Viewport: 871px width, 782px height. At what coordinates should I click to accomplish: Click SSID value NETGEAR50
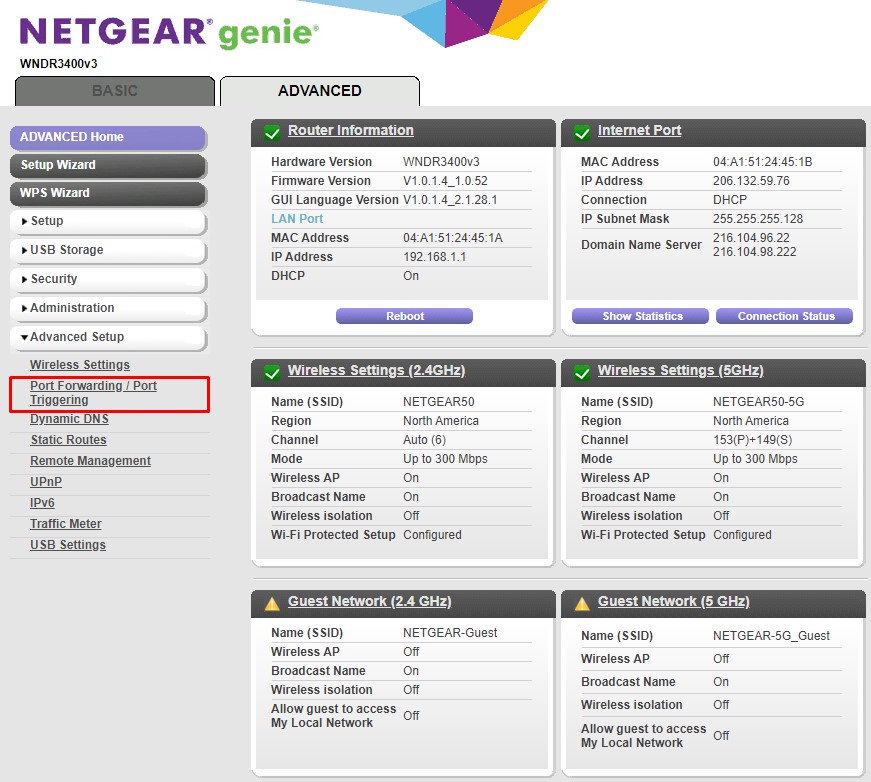pyautogui.click(x=439, y=402)
